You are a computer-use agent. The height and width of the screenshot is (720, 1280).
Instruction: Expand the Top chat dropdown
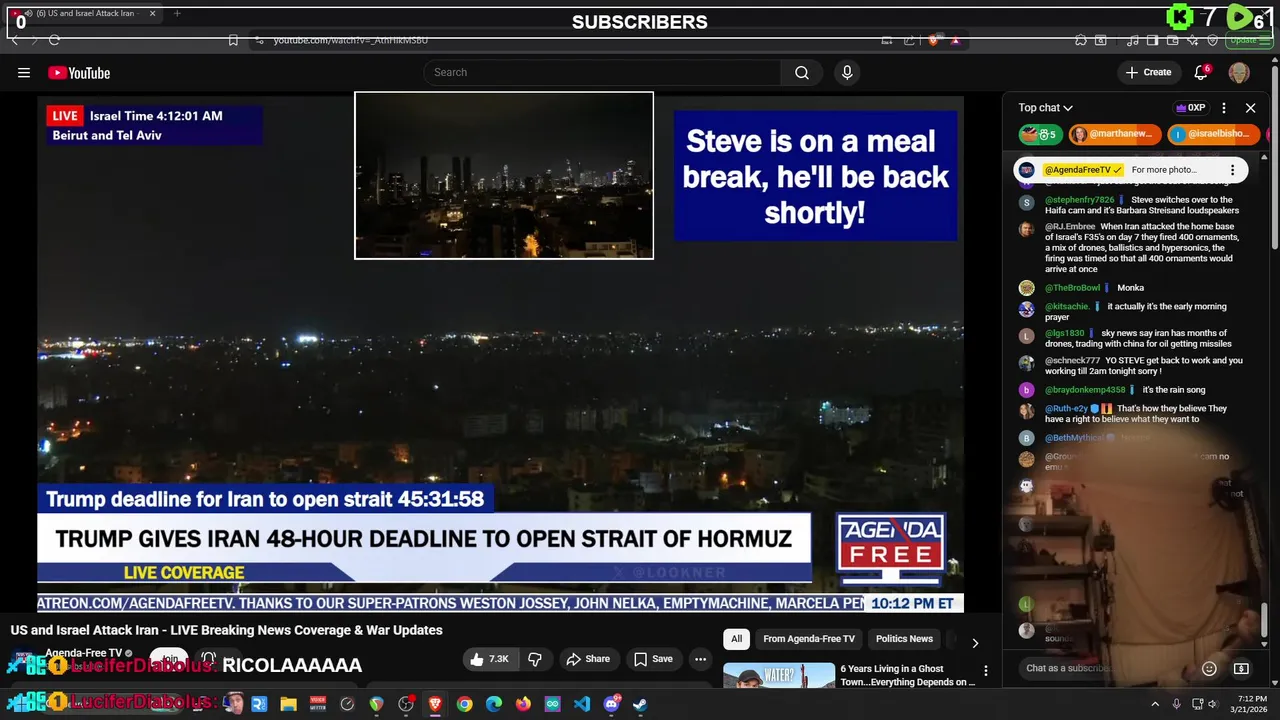1045,108
